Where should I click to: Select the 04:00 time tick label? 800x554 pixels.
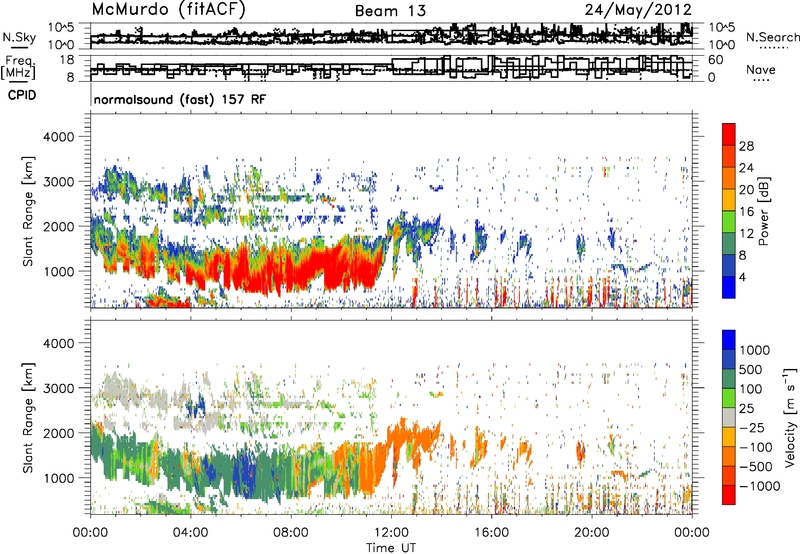tap(191, 533)
